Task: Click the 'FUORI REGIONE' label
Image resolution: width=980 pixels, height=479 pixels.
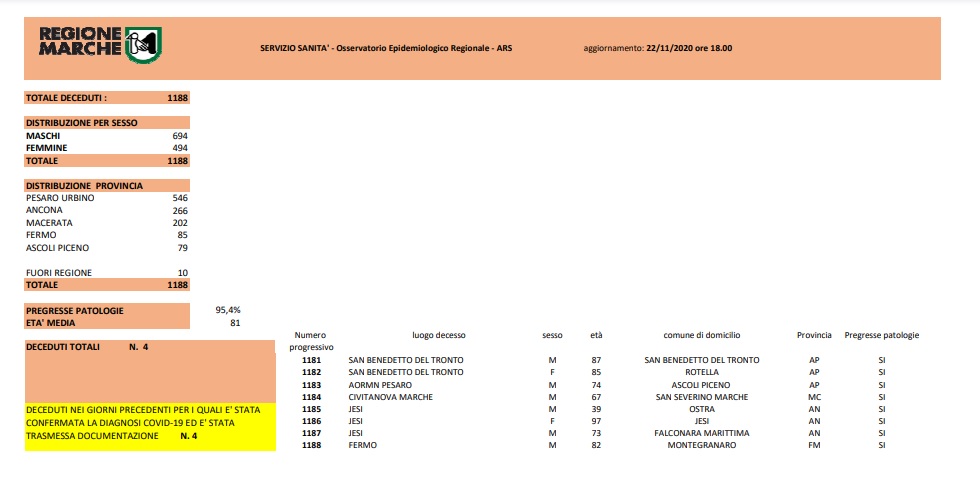Action: (59, 273)
